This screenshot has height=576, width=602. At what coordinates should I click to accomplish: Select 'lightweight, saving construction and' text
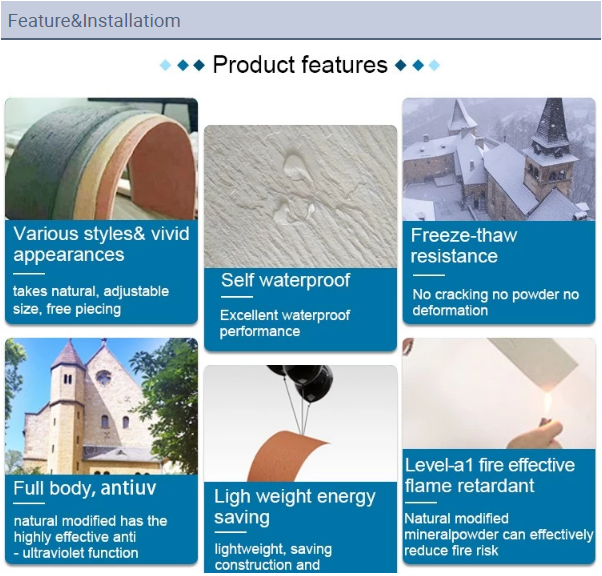click(273, 557)
